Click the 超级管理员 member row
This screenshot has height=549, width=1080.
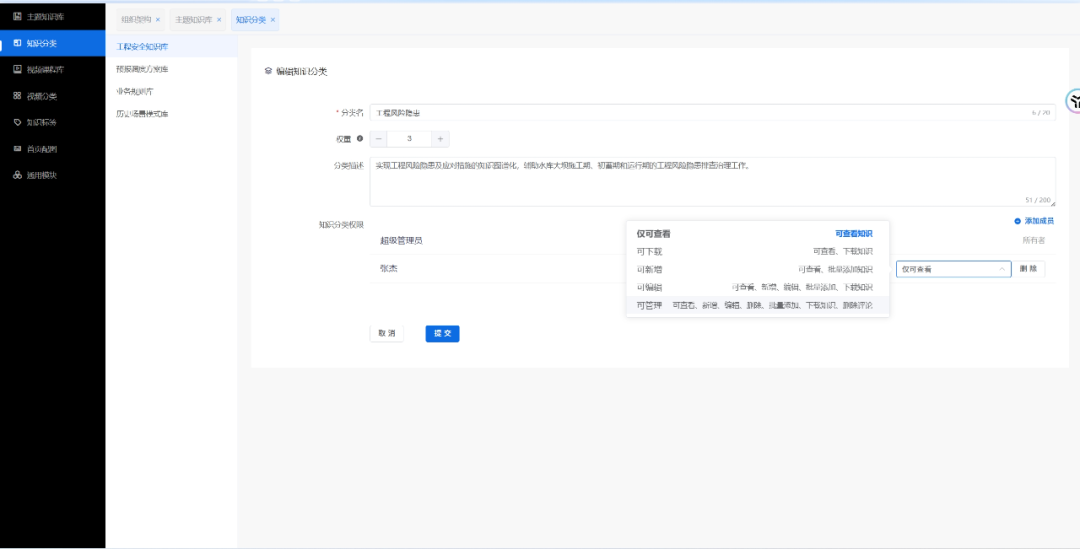pos(712,240)
